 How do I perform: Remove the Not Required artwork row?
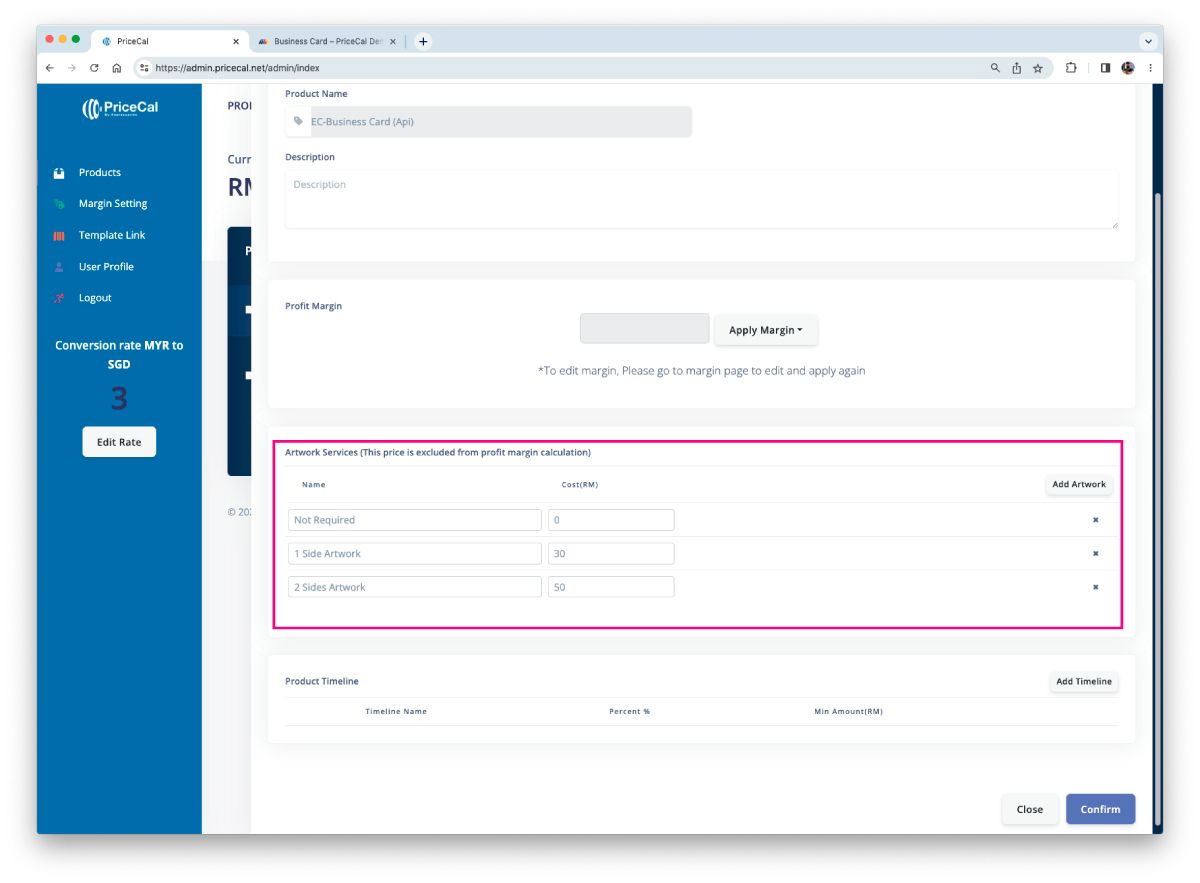[x=1095, y=520]
